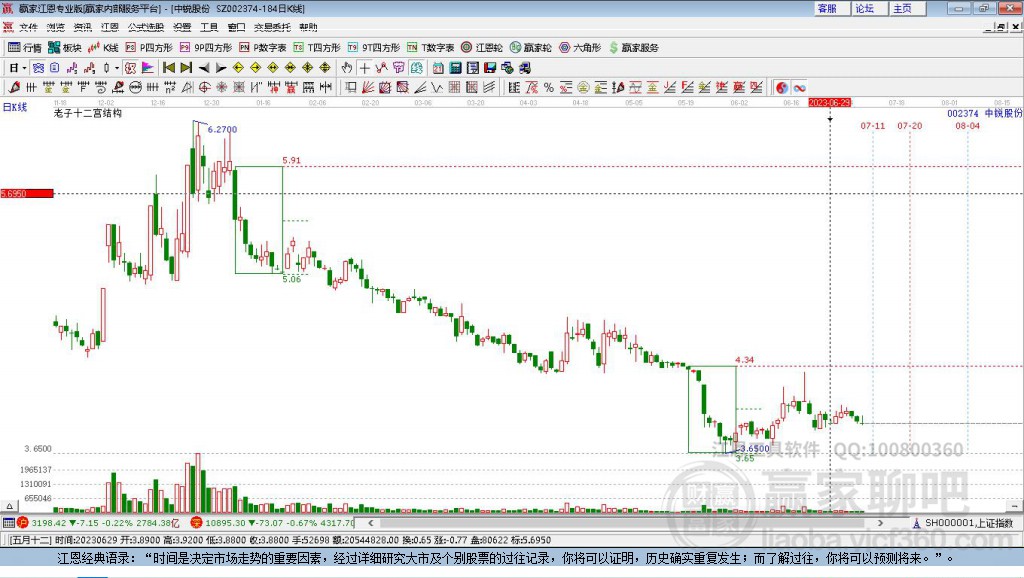This screenshot has height=578, width=1024.
Task: Open the 江恩轮 Gann wheel
Action: [x=482, y=48]
